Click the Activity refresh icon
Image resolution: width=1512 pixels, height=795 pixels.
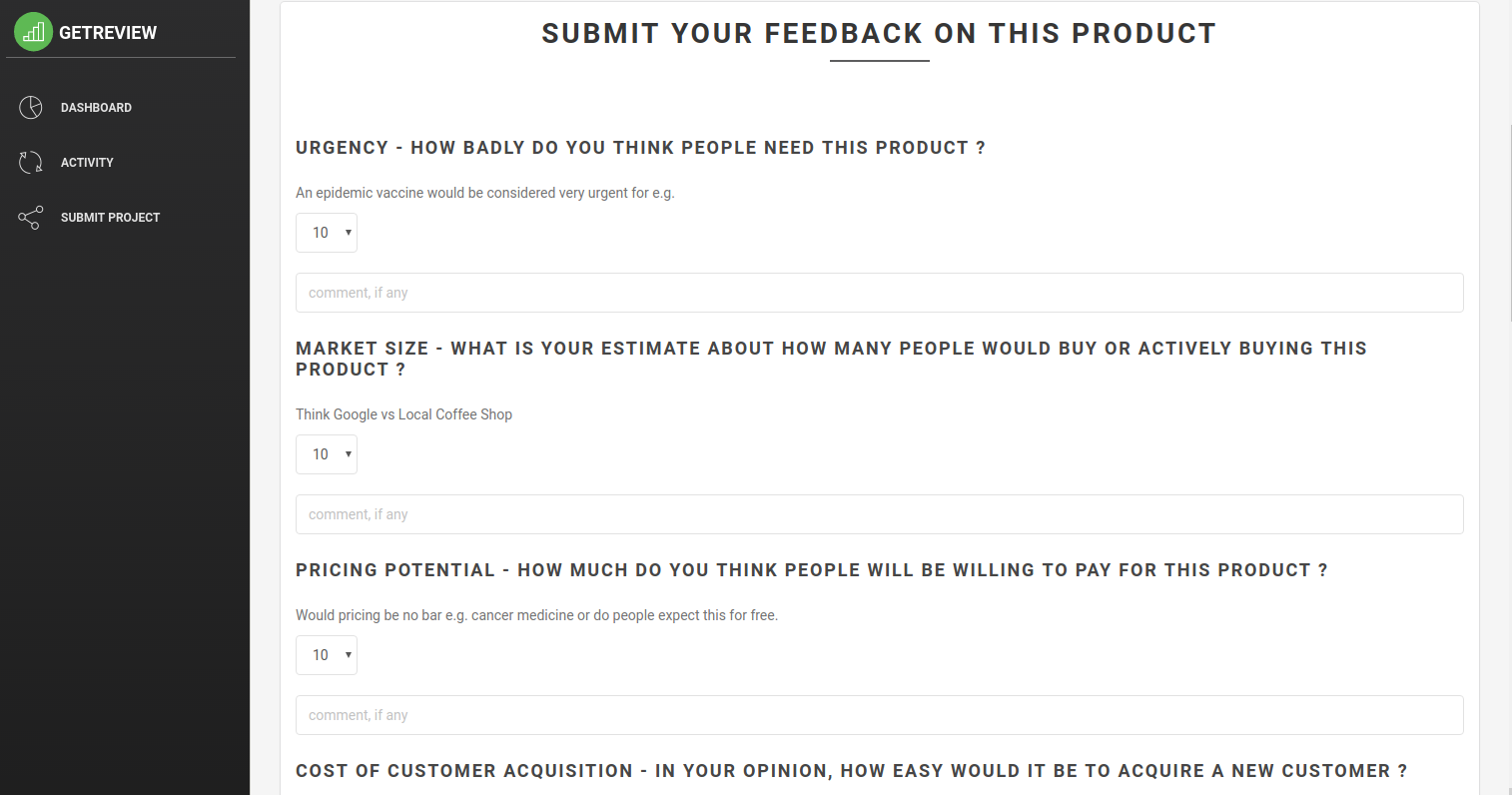pyautogui.click(x=30, y=162)
